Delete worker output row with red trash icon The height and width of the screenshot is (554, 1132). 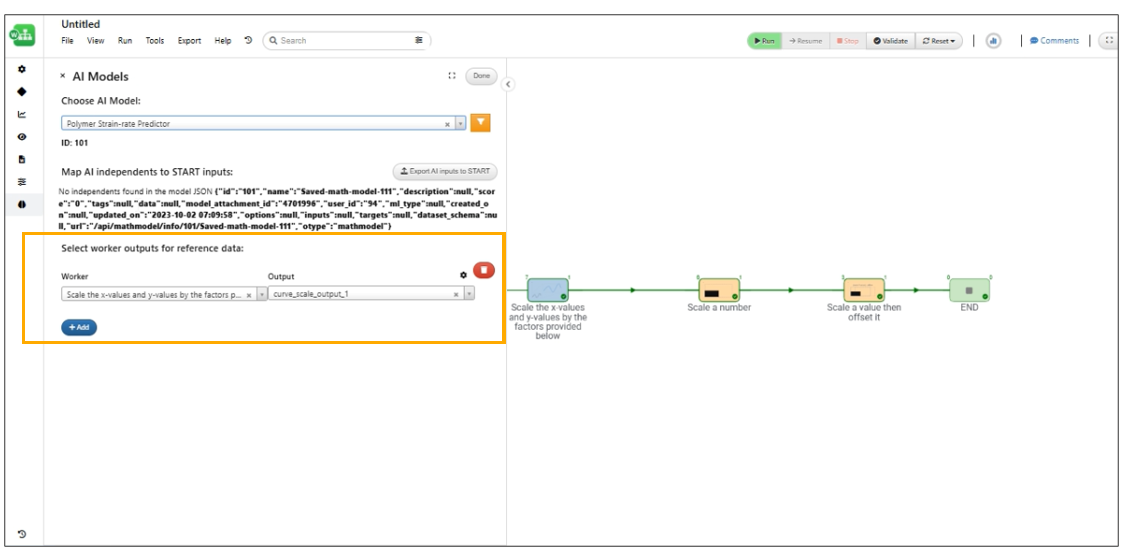484,270
